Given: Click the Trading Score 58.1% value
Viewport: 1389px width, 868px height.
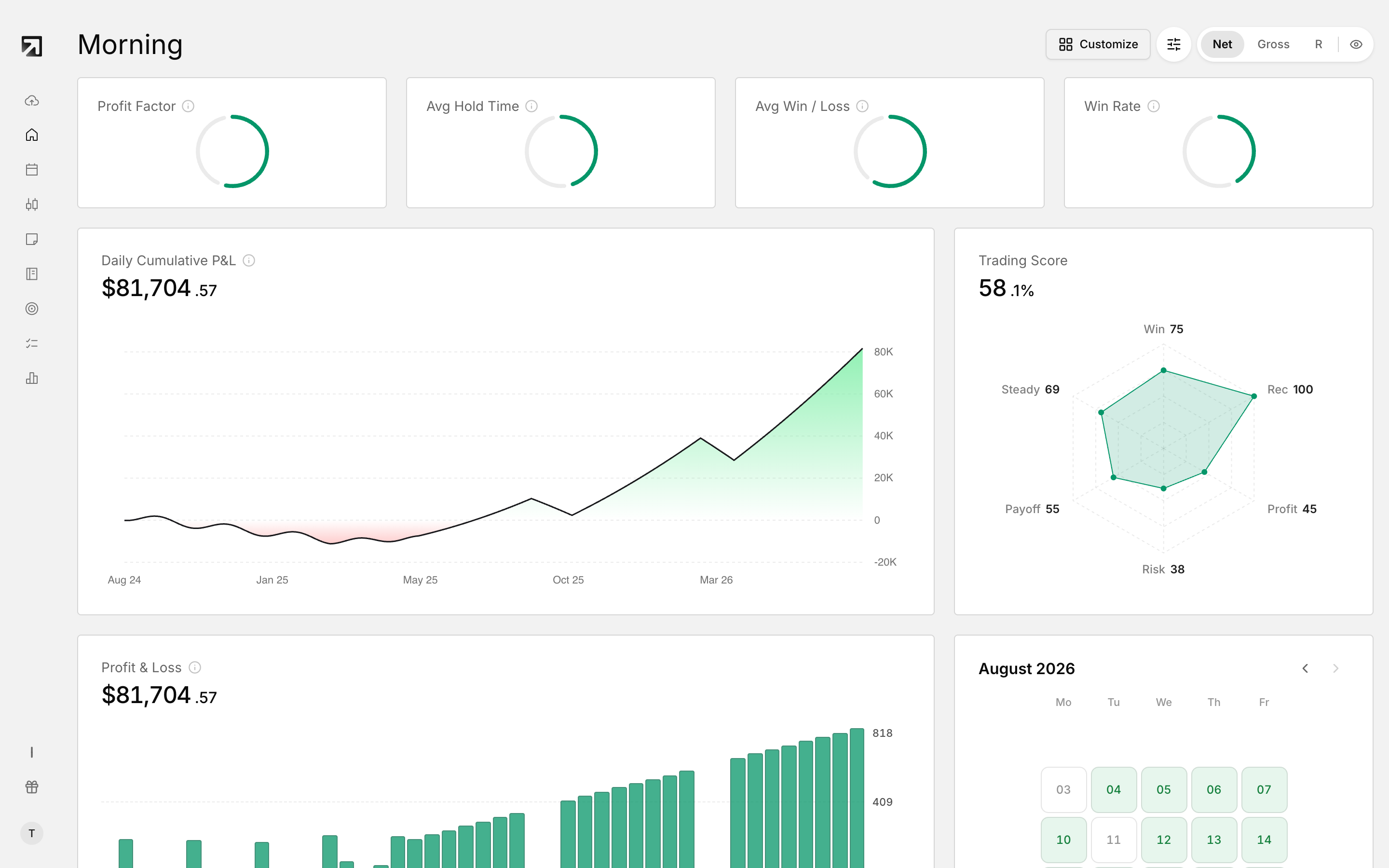Looking at the screenshot, I should (x=1006, y=288).
